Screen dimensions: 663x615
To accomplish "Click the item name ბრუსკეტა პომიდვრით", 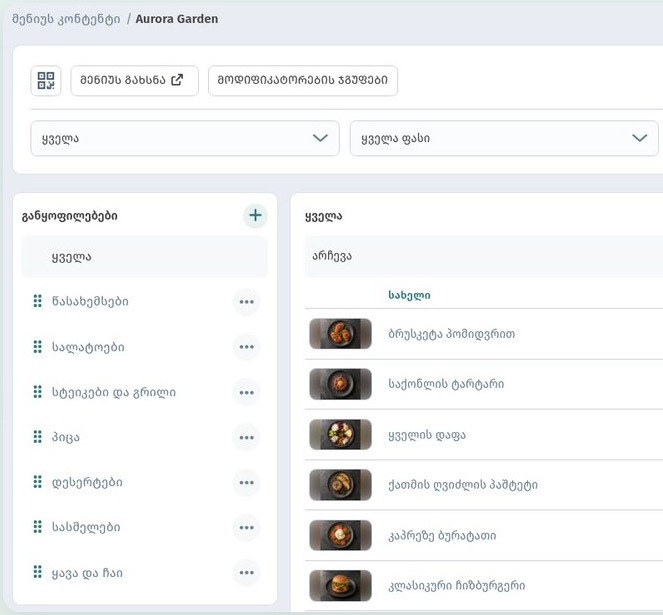I will 452,334.
